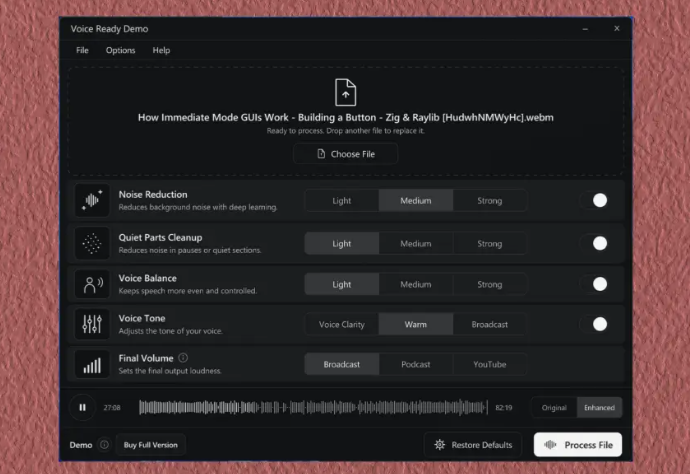Toggle the Voice Balance switch
This screenshot has width=690, height=474.
[595, 284]
